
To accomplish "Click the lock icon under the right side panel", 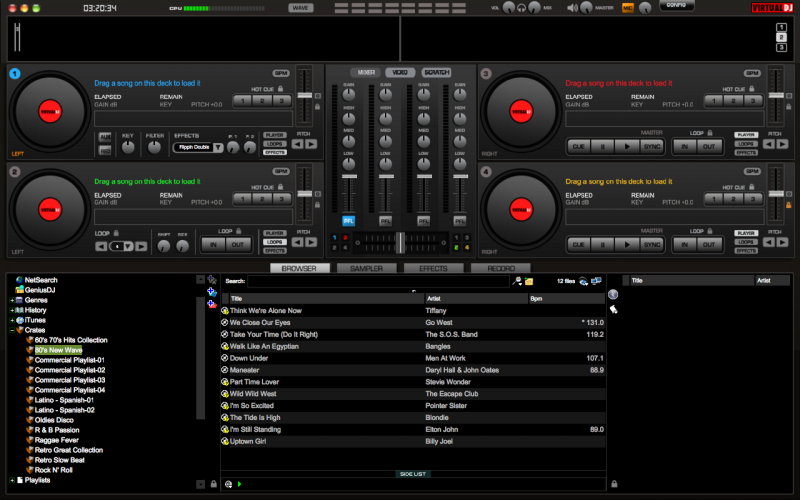I will click(x=614, y=484).
